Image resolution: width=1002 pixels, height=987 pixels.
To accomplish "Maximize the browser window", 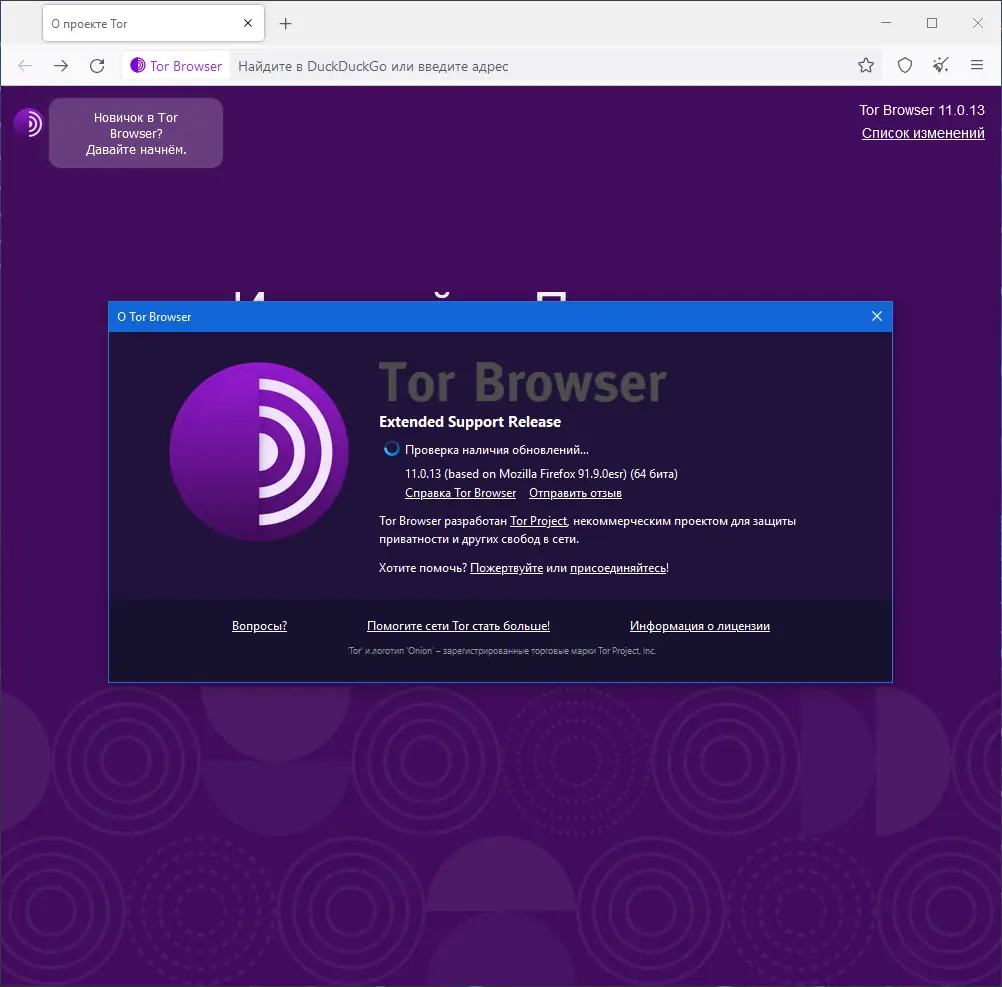I will [x=932, y=23].
